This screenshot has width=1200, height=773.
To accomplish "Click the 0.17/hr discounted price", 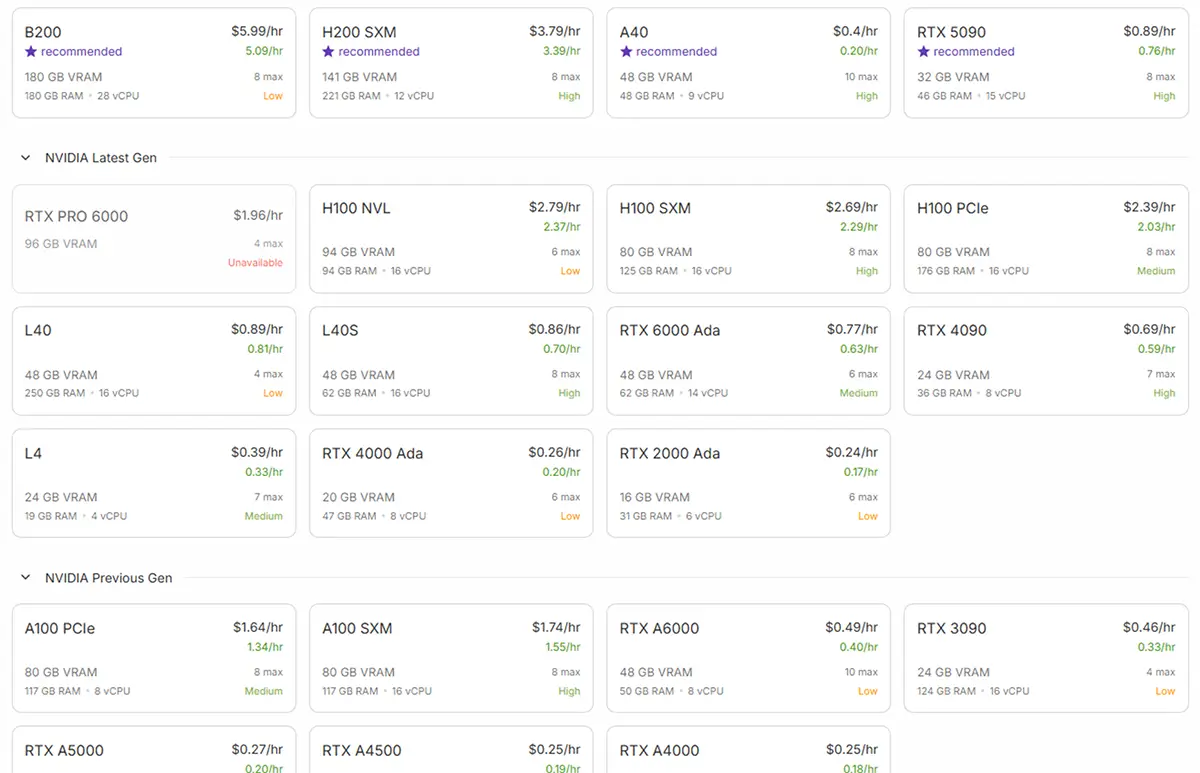I will point(859,472).
